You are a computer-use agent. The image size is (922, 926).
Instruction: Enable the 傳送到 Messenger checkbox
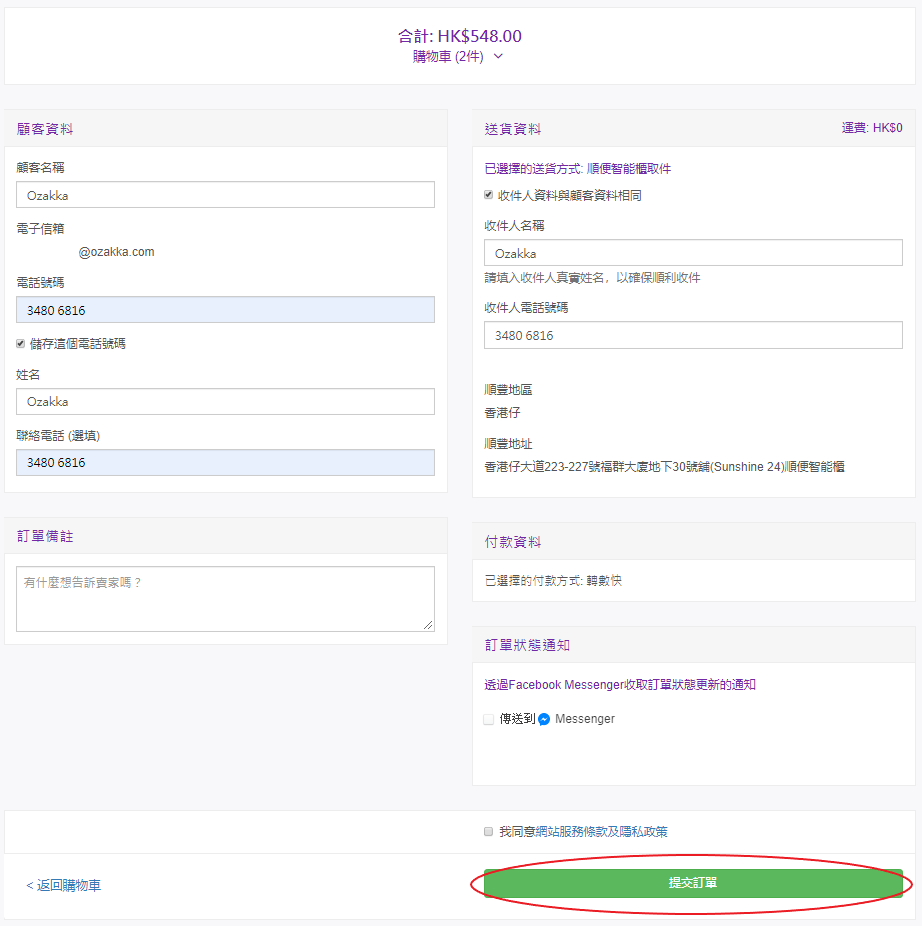point(489,719)
